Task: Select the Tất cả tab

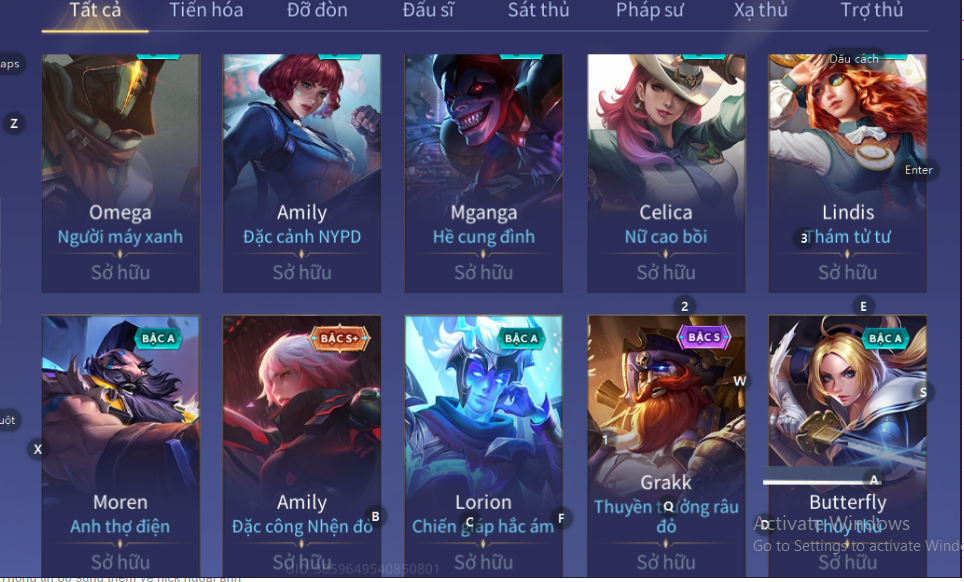Action: click(95, 10)
